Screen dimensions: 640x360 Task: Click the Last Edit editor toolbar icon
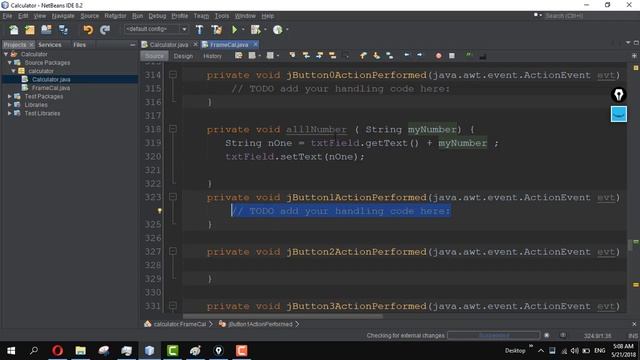239,56
